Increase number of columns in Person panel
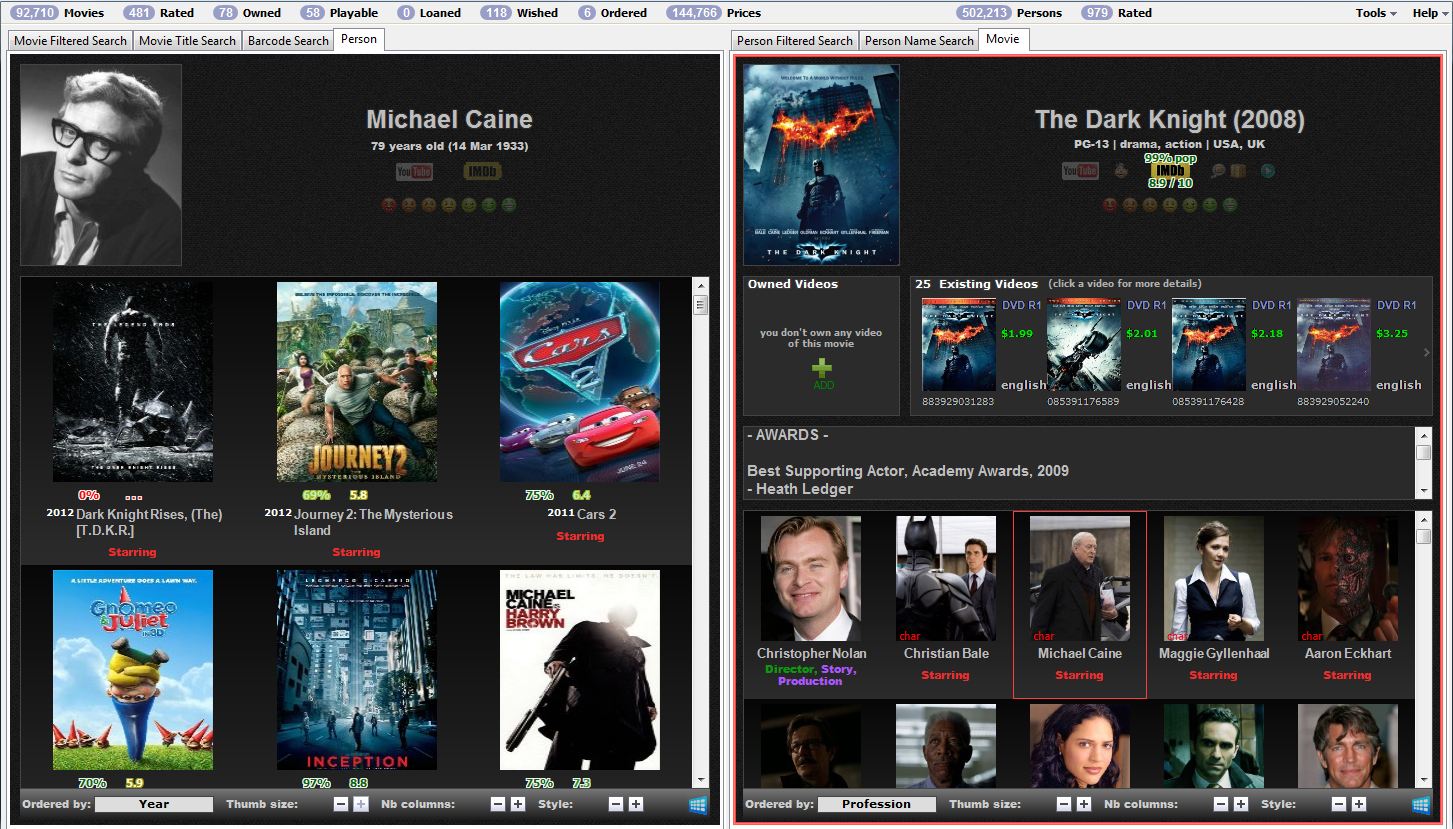The width and height of the screenshot is (1453, 829). 518,804
